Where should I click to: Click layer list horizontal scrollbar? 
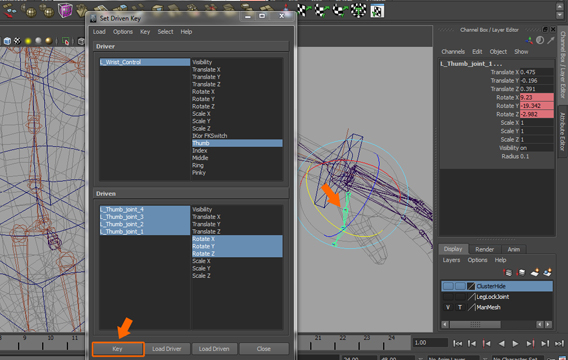coord(475,325)
